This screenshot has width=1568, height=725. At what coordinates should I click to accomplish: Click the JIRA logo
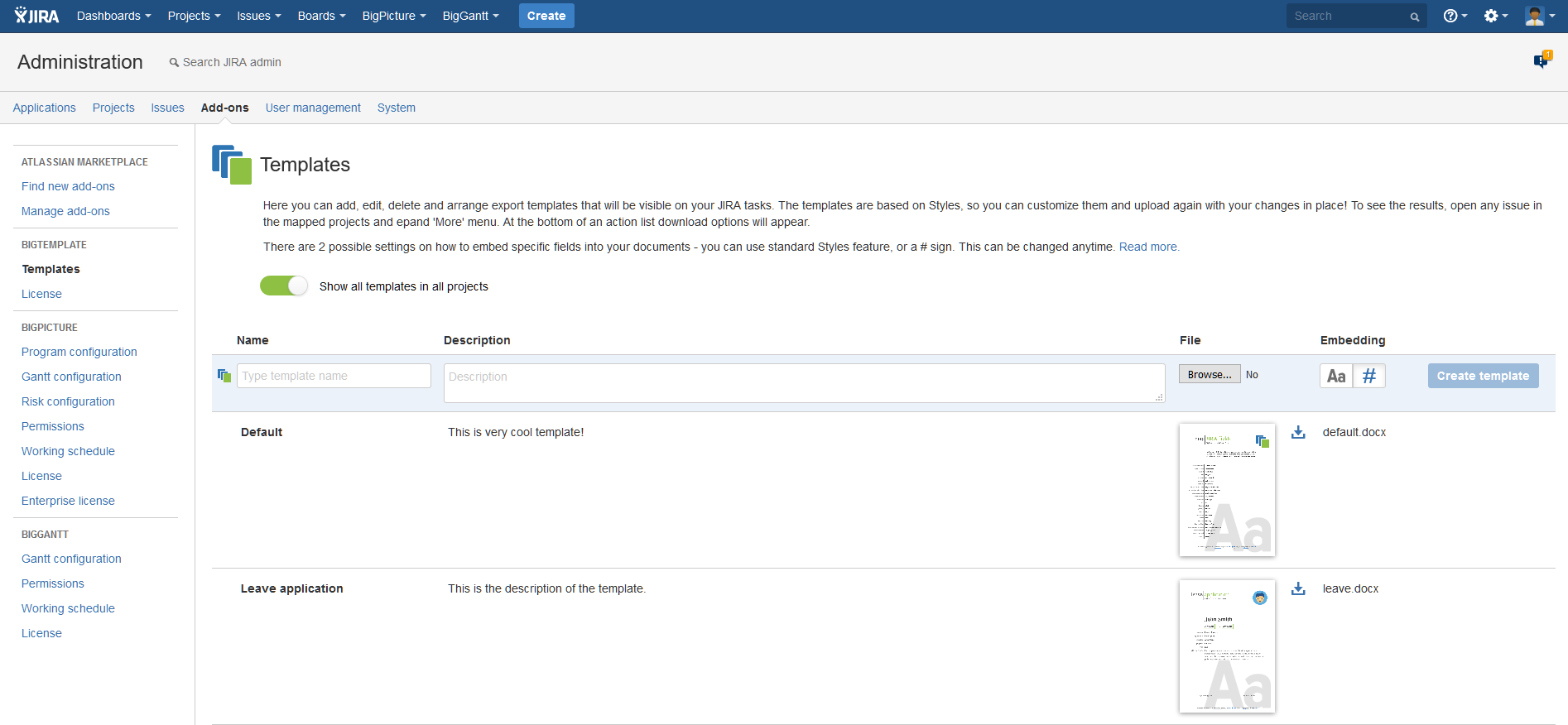[37, 16]
